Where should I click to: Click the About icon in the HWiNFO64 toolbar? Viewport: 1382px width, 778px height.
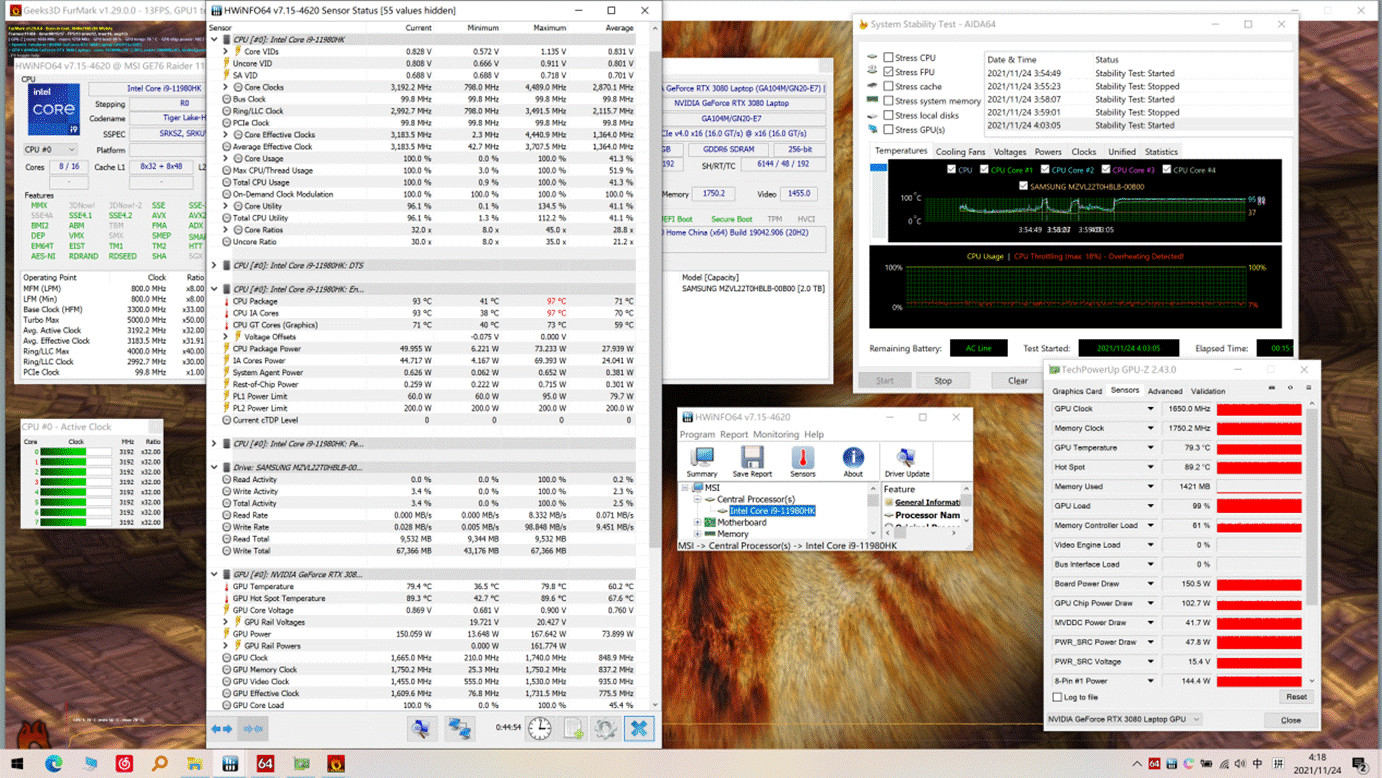853,462
